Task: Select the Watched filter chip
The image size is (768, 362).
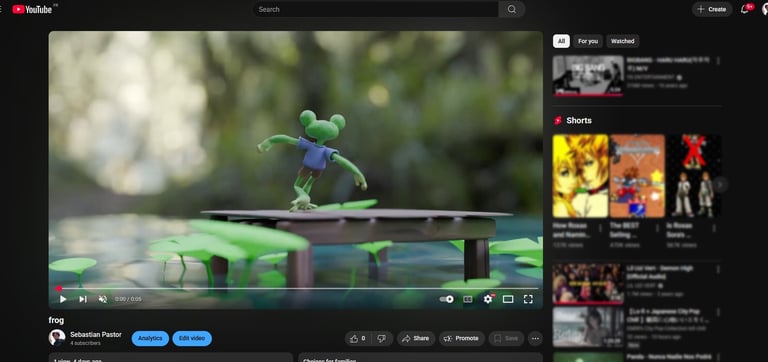Action: coord(623,41)
